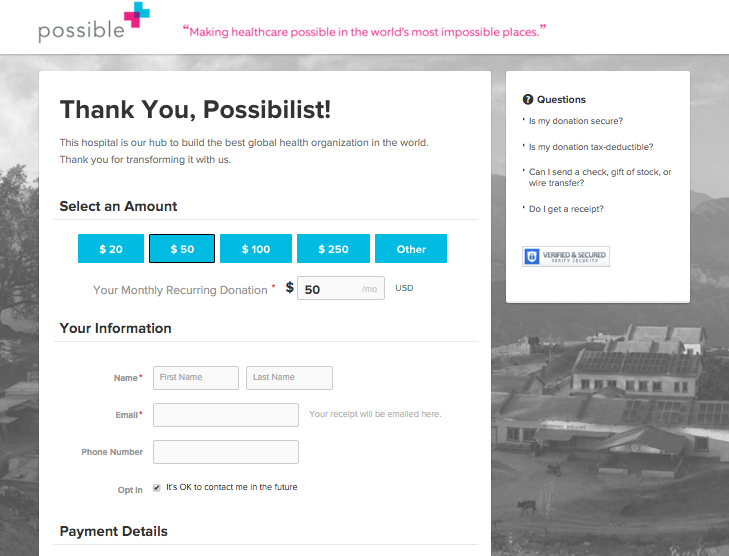Click the monthly recurring donation amount field
The height and width of the screenshot is (556, 729).
330,289
